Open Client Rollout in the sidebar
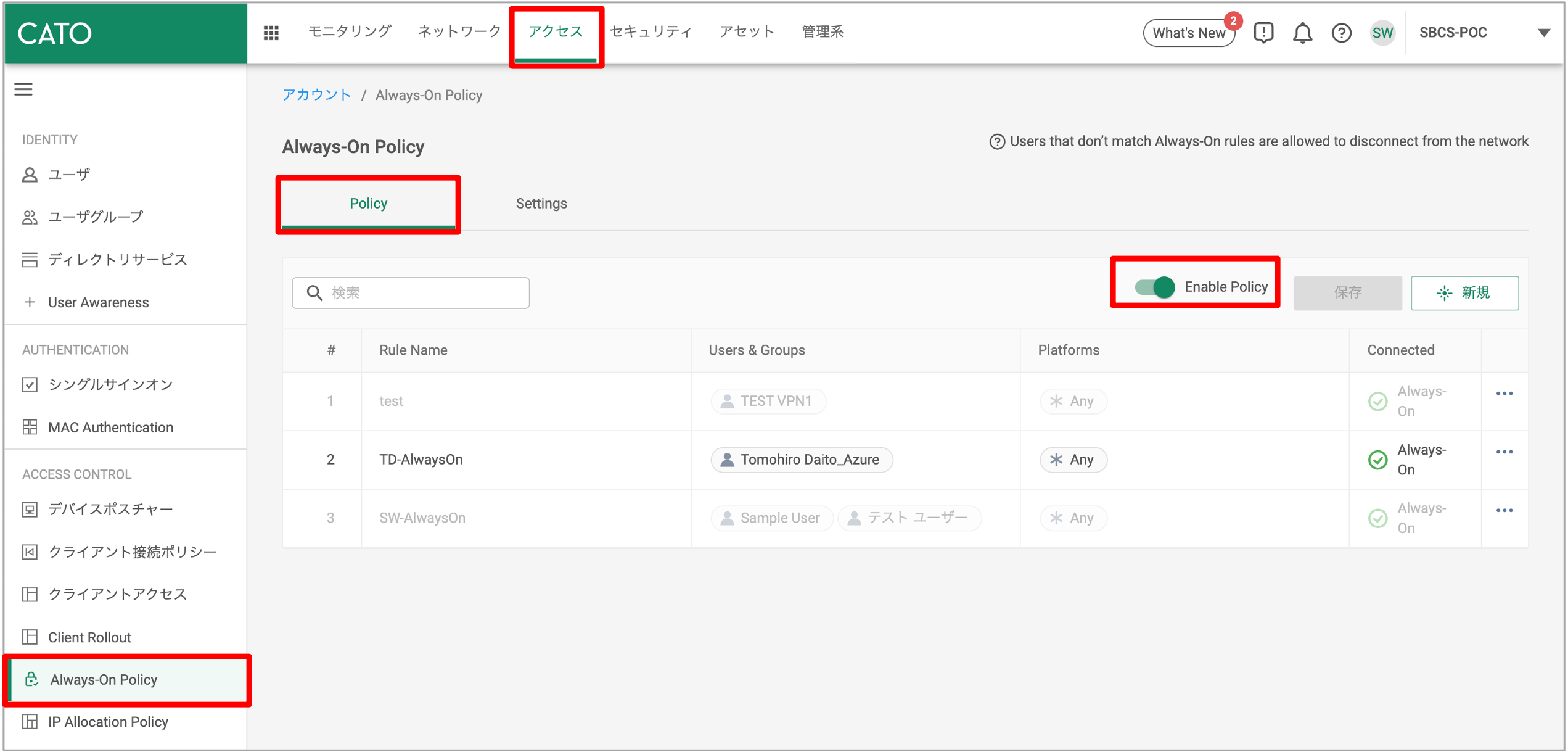The height and width of the screenshot is (752, 1568). [126, 637]
